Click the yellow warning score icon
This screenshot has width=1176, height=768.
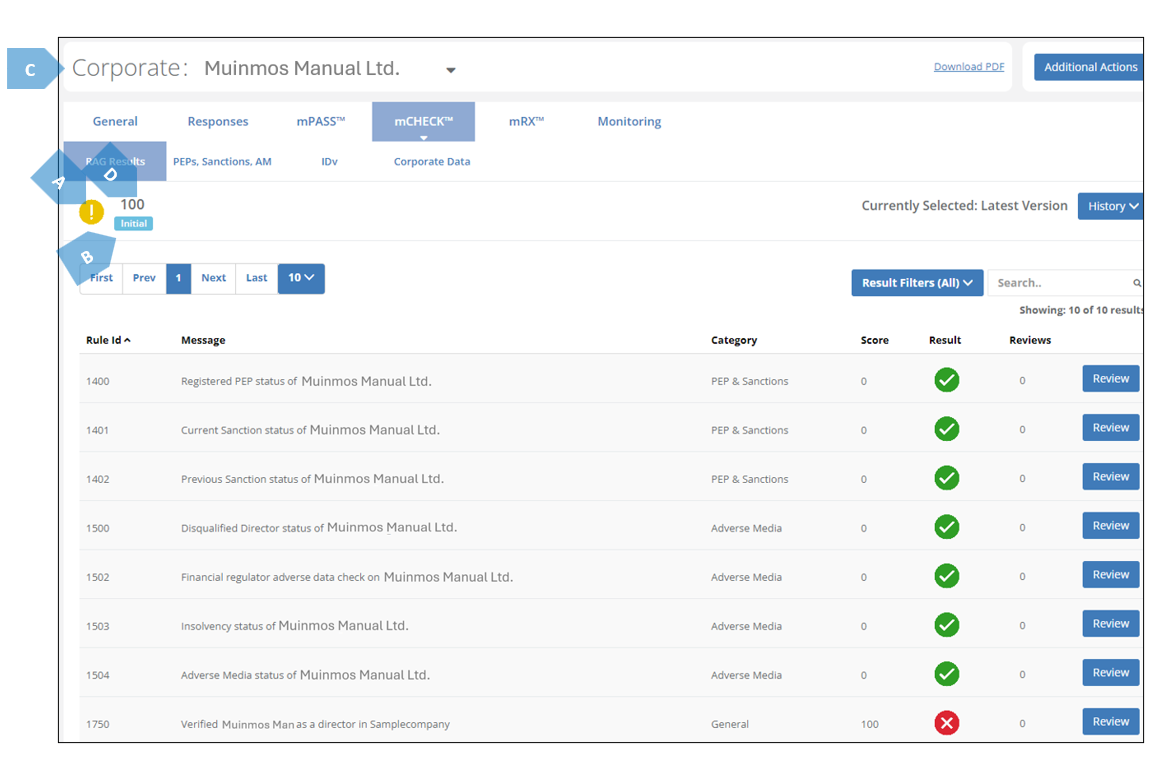tap(91, 212)
